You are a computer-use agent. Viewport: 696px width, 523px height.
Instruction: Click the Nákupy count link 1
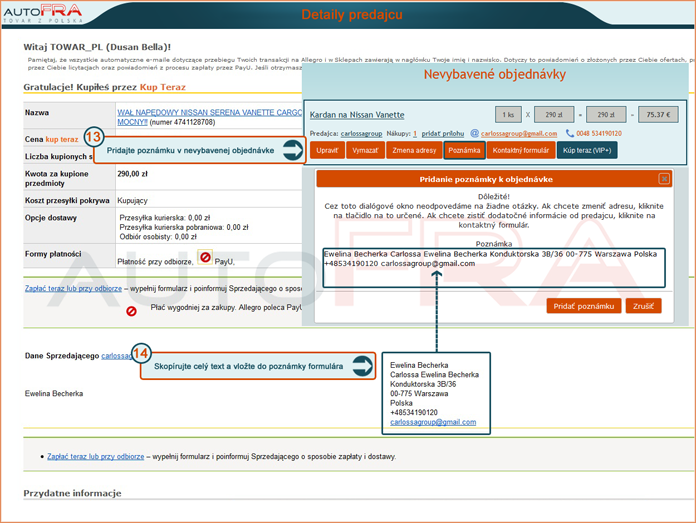[x=415, y=134]
